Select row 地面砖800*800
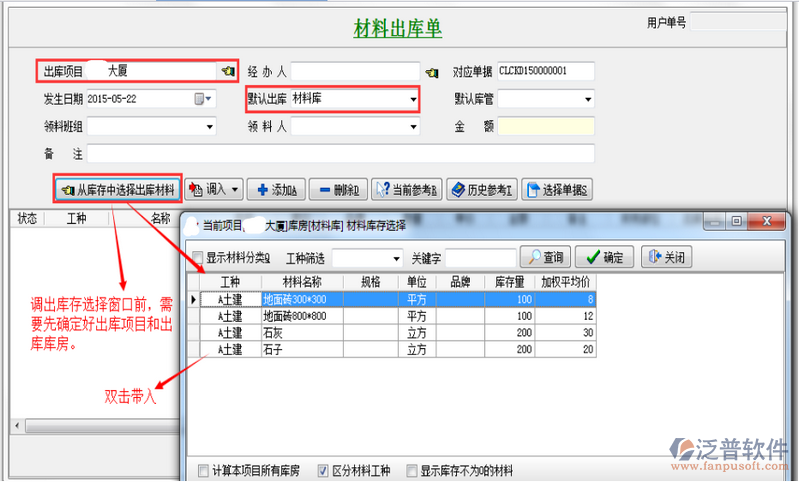This screenshot has height=482, width=799. tap(392, 316)
